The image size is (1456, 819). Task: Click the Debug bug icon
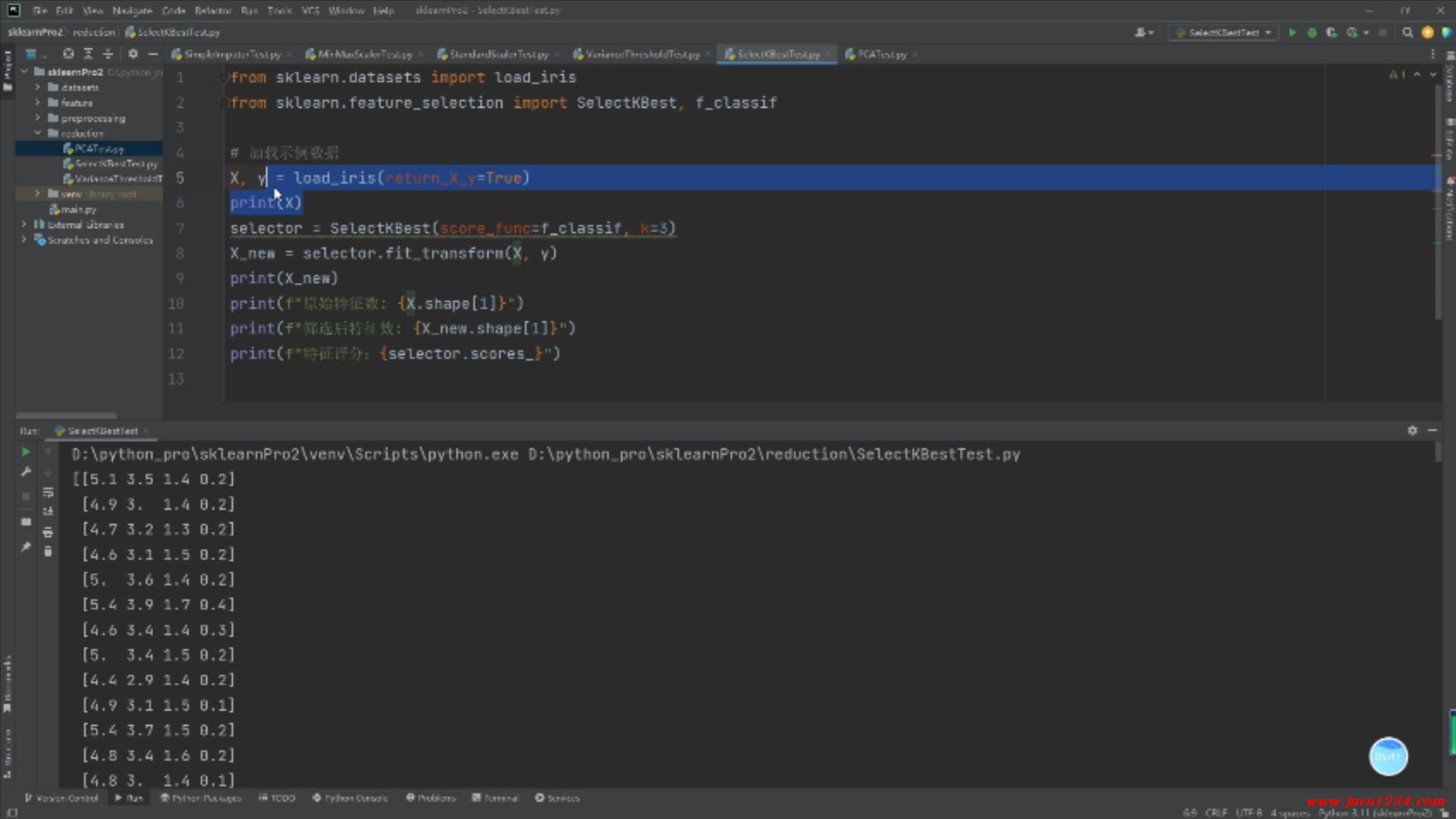point(1312,33)
